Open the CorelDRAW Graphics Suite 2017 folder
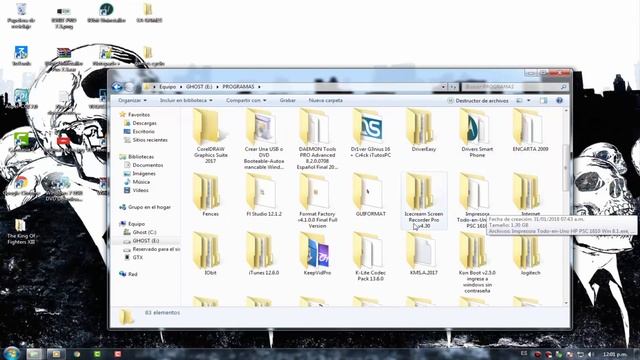The height and width of the screenshot is (360, 640). coord(210,137)
